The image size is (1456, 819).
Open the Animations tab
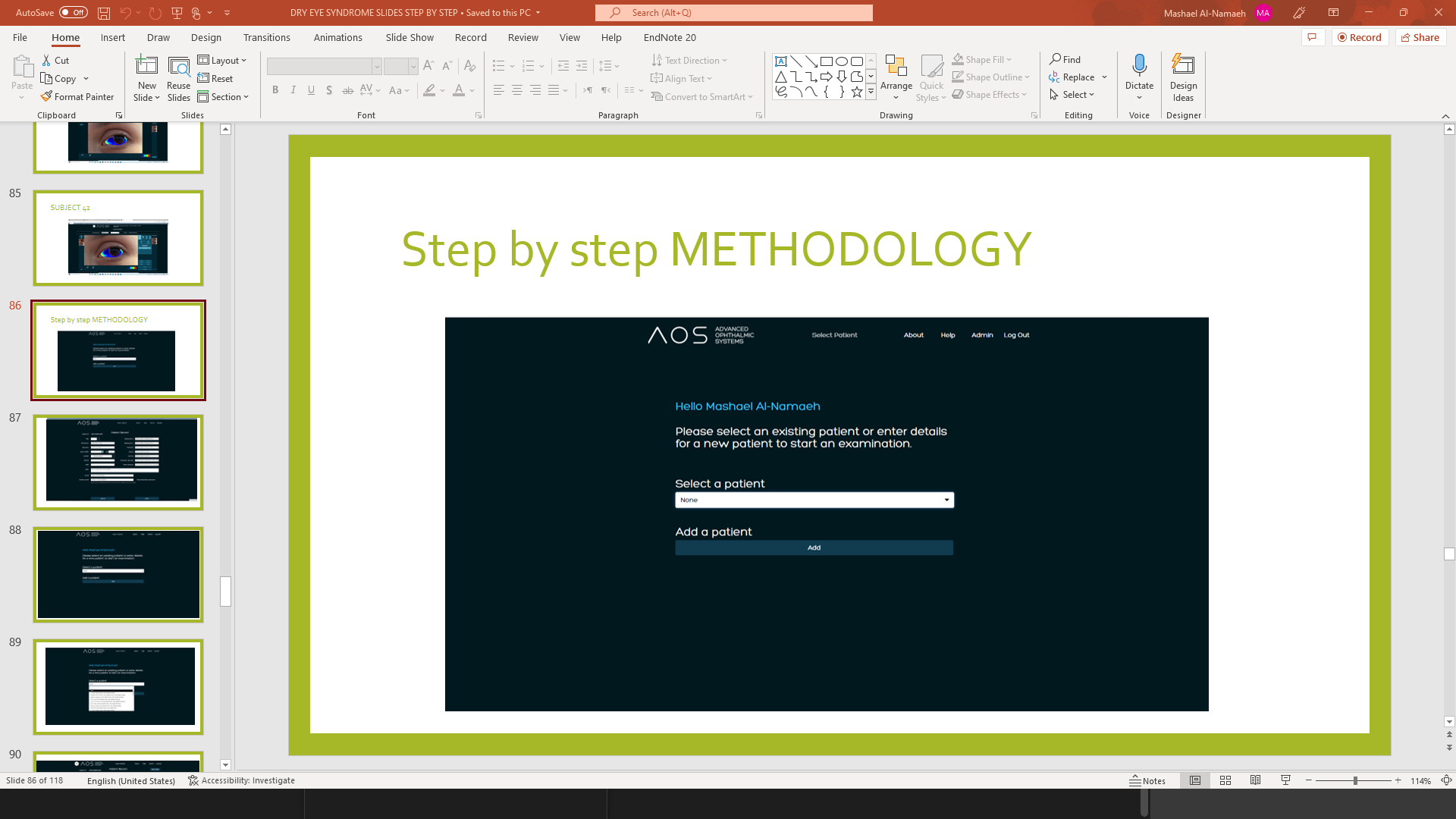coord(337,37)
